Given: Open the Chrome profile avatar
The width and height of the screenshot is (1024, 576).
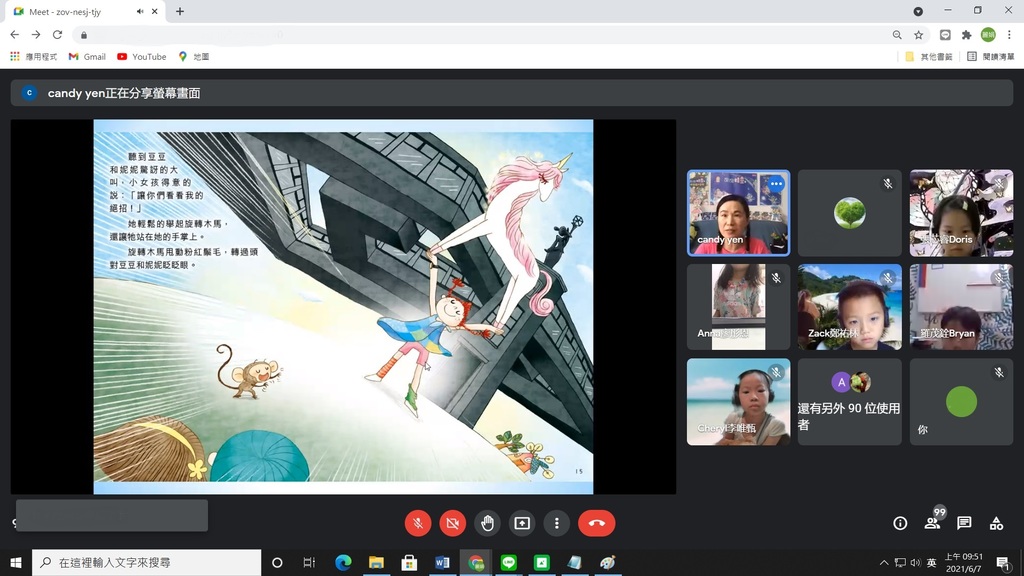Looking at the screenshot, I should [x=988, y=35].
